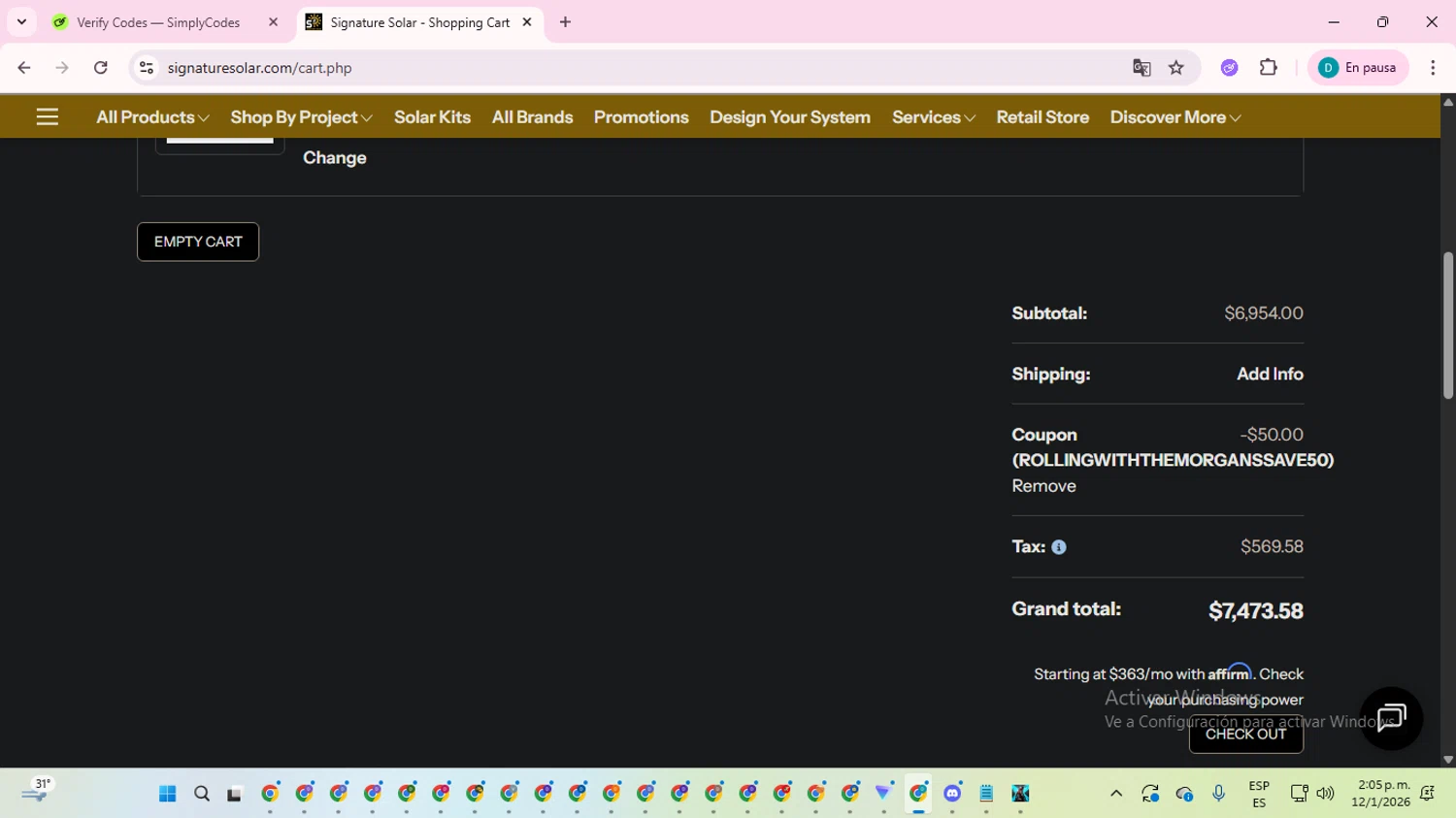
Task: Remove the ROLLINGWITHTHEMORGANSSAVE50 coupon
Action: pyautogui.click(x=1043, y=486)
